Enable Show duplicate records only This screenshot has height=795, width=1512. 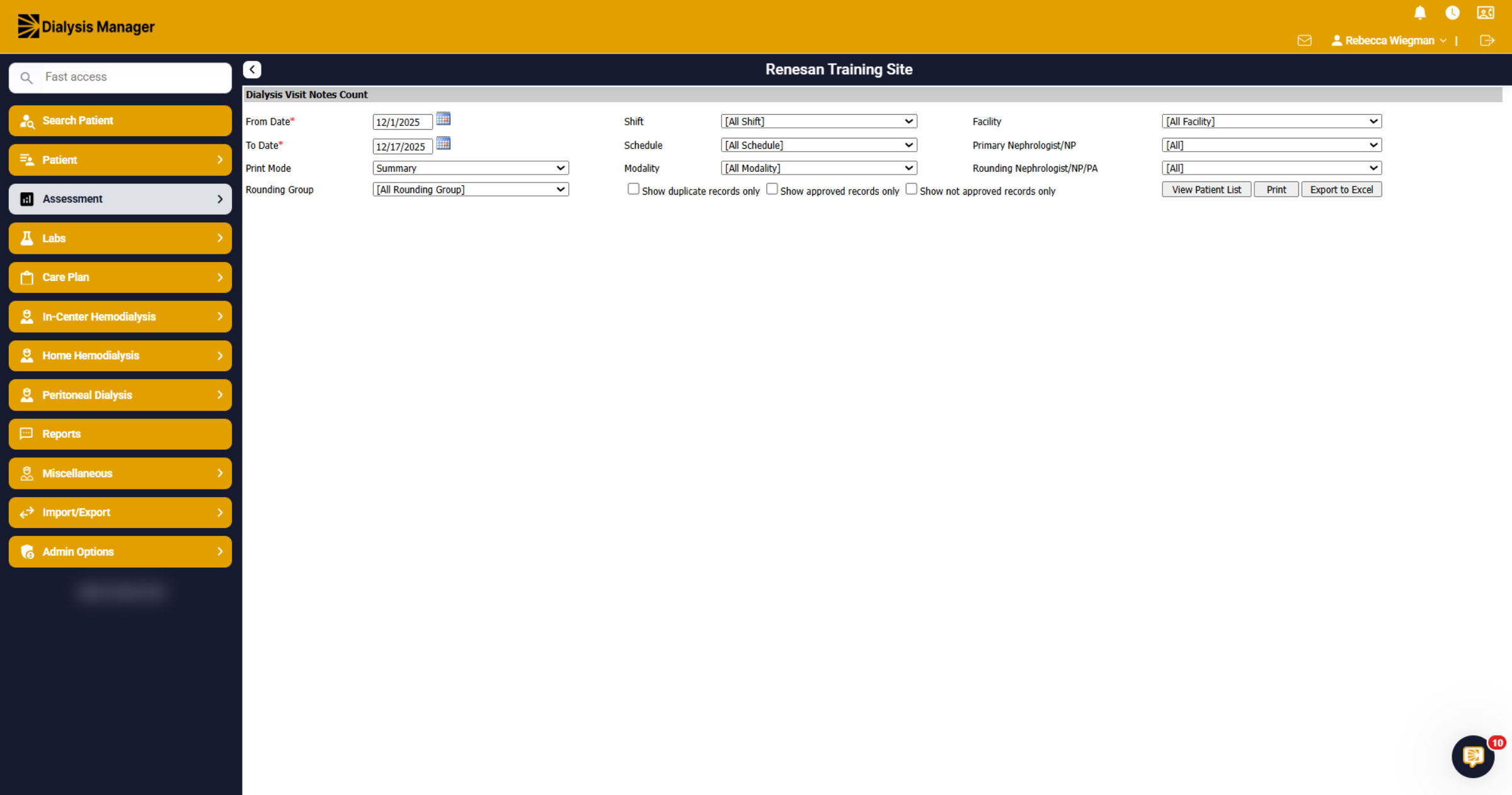pos(633,189)
